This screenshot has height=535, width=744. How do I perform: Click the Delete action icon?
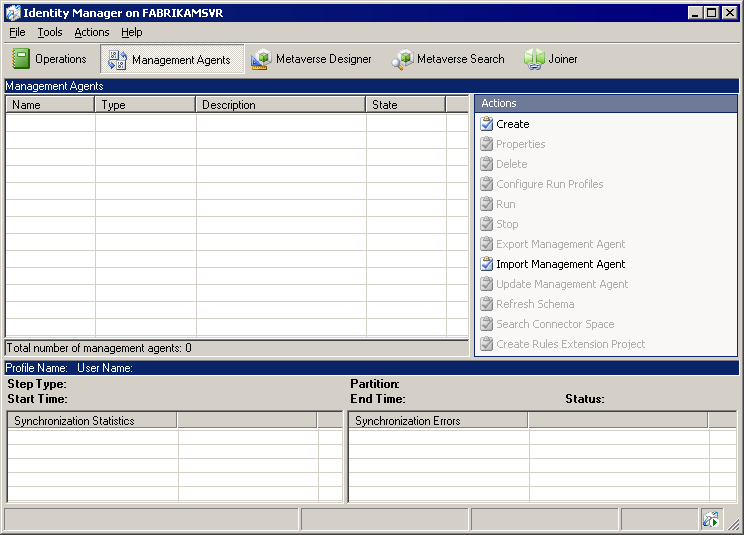486,164
